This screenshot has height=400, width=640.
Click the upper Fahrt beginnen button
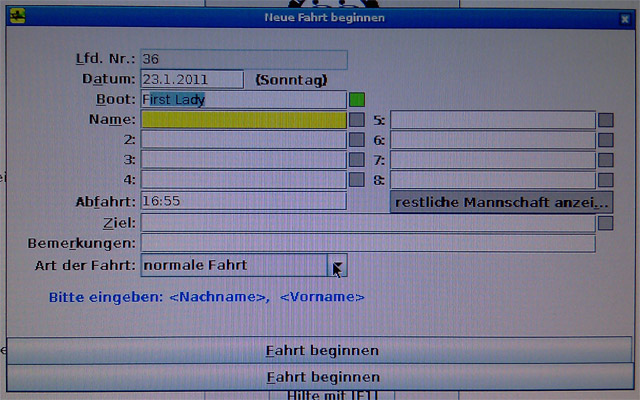[x=321, y=351]
